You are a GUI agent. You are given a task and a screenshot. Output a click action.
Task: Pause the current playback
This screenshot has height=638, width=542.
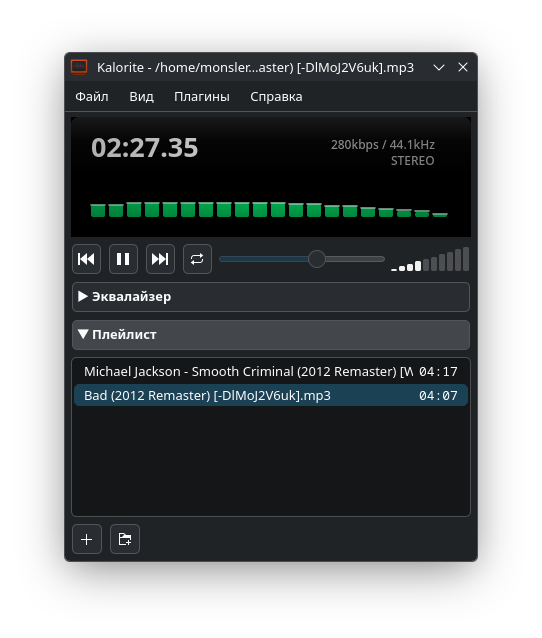[x=123, y=259]
